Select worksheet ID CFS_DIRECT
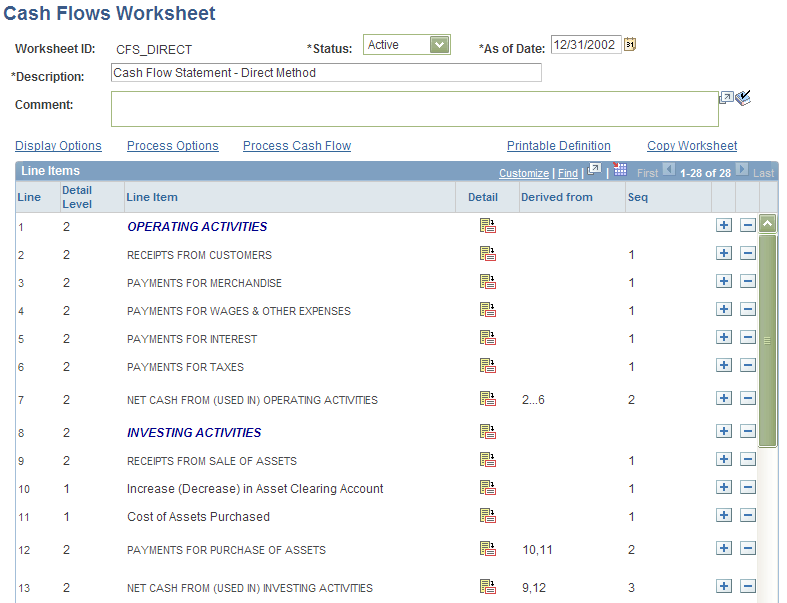Screen dimensions: 787x603 [154, 50]
